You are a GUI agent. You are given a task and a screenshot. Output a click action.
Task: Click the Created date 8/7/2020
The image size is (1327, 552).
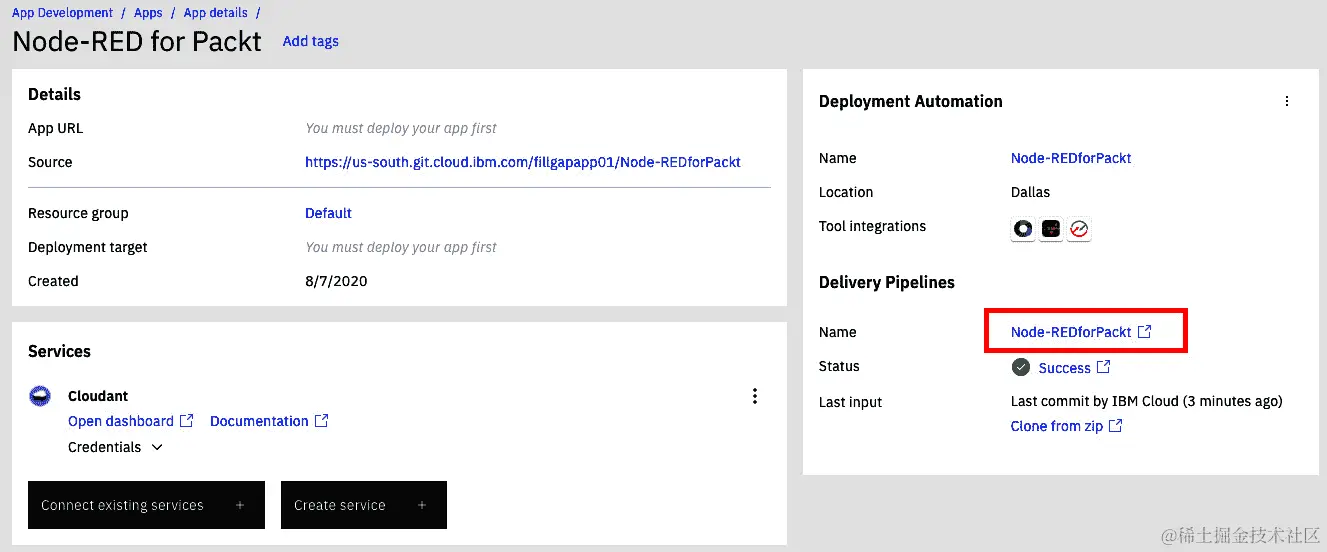pyautogui.click(x=336, y=281)
